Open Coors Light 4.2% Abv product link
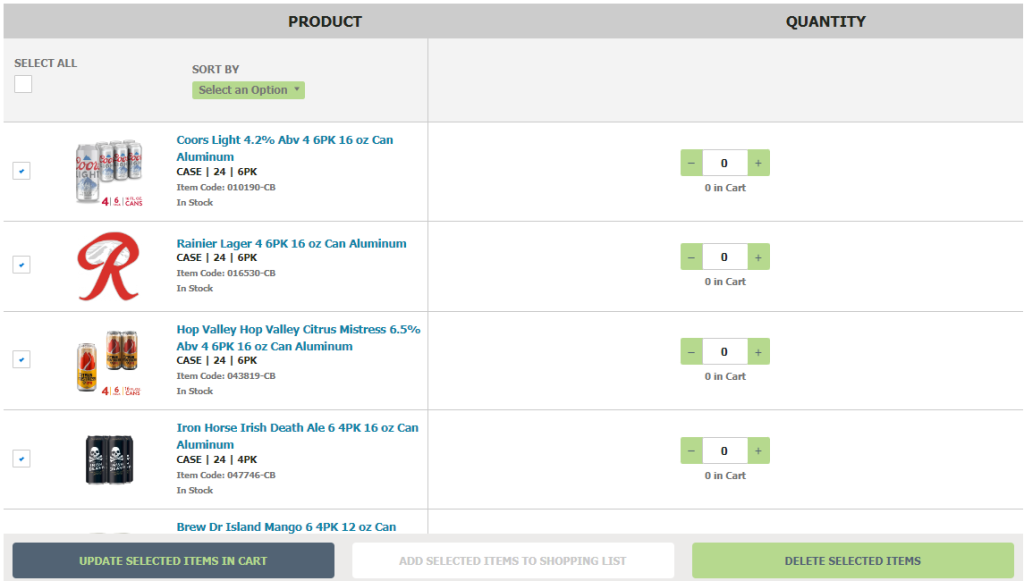 pyautogui.click(x=285, y=148)
